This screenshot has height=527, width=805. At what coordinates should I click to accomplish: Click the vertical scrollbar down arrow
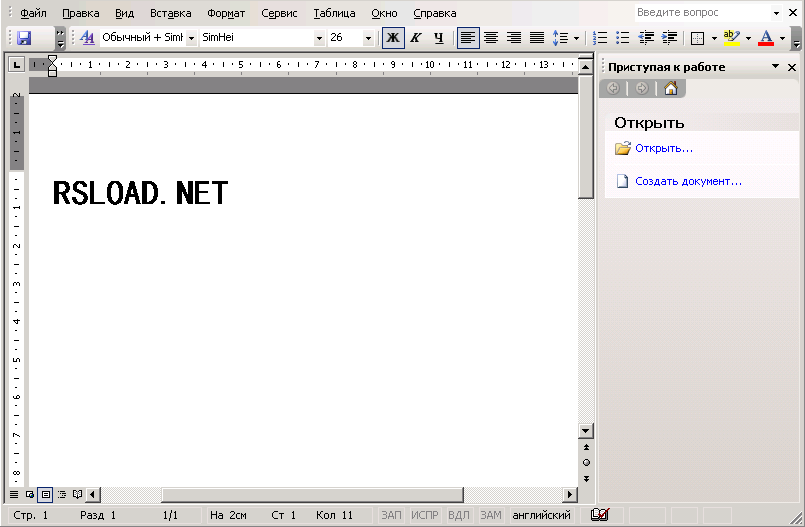point(585,431)
